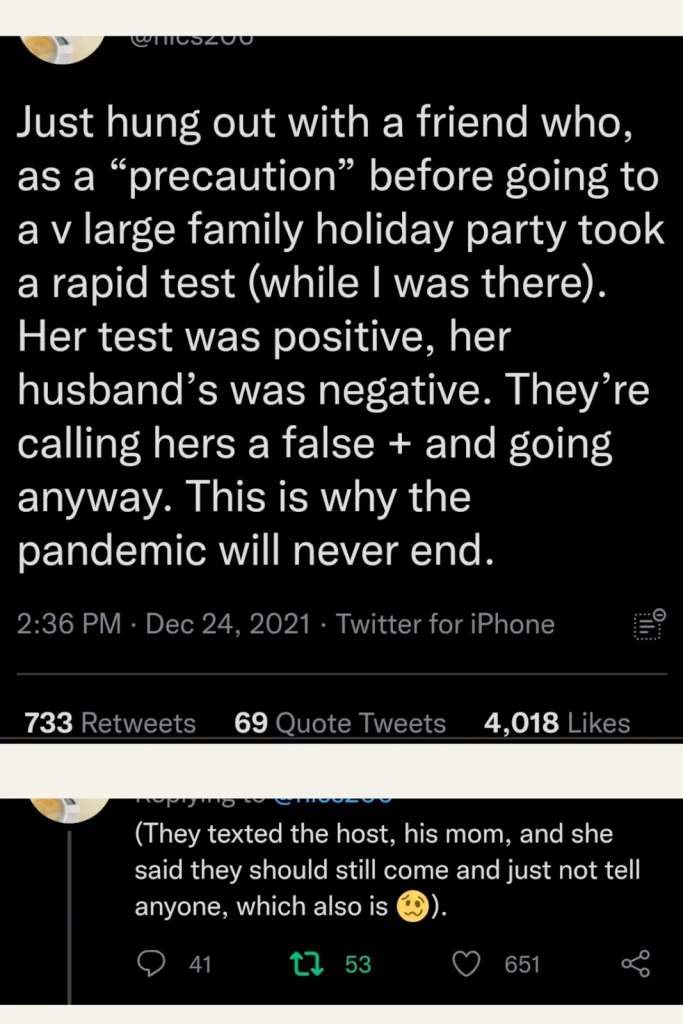683x1024 pixels.
Task: Retweet the reply using the green retweet icon
Action: [x=306, y=963]
